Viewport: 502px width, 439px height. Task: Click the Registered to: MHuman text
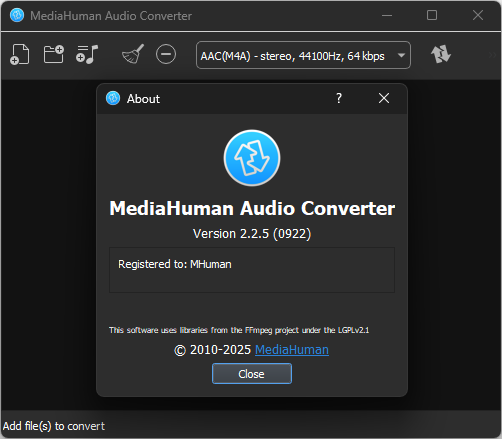point(175,264)
